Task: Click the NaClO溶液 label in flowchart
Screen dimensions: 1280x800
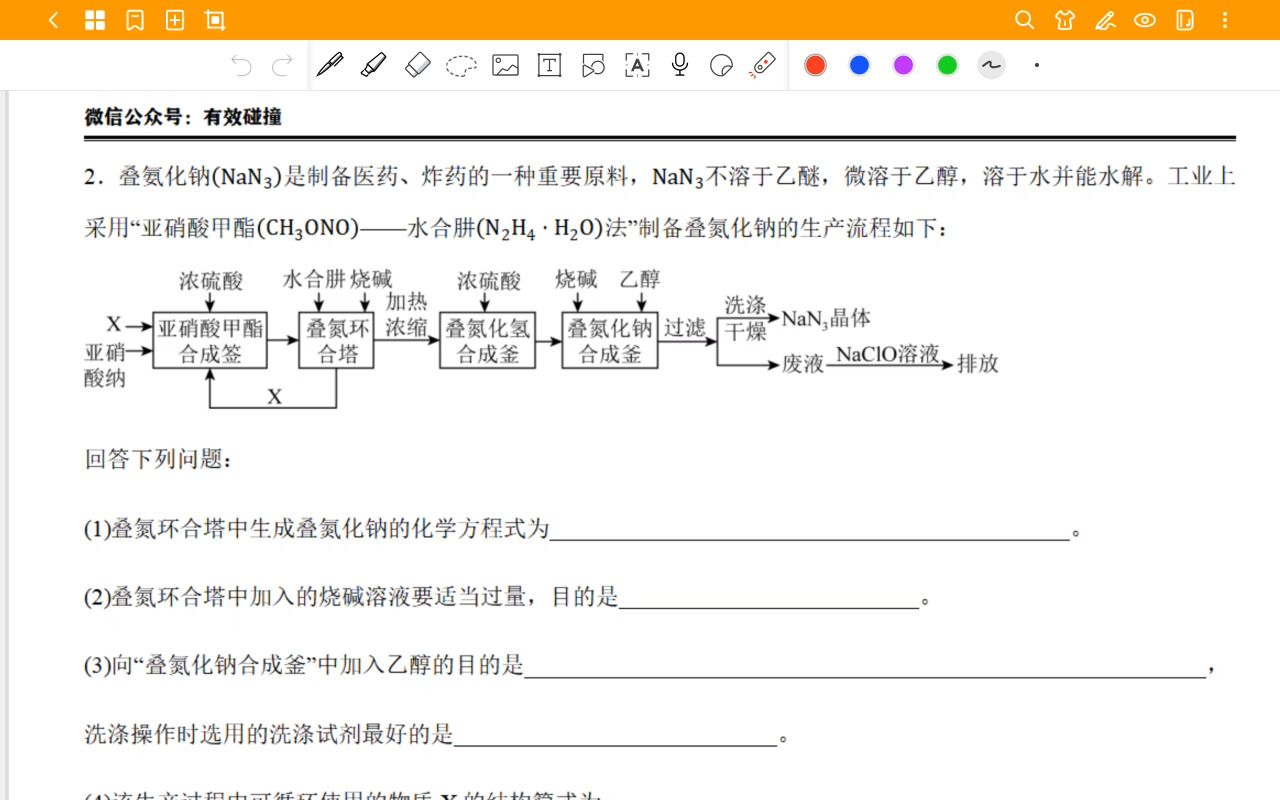Action: click(x=888, y=354)
